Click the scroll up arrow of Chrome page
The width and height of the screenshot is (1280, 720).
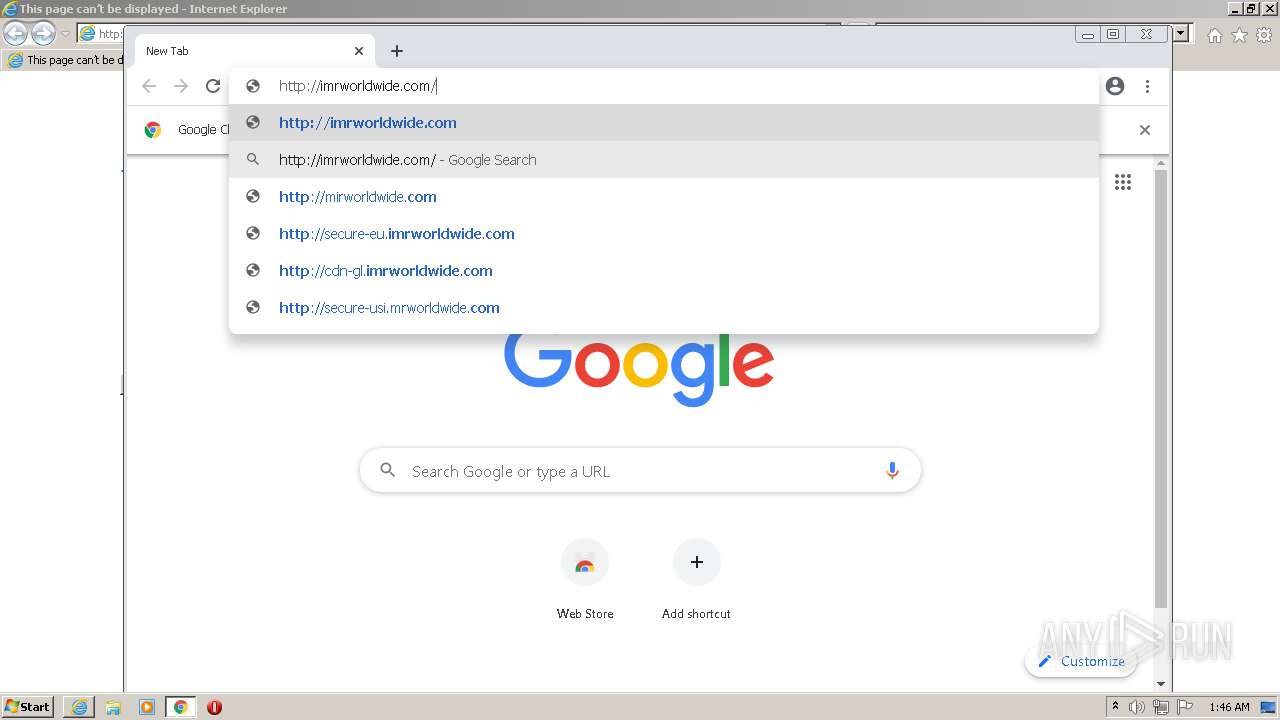point(1161,163)
